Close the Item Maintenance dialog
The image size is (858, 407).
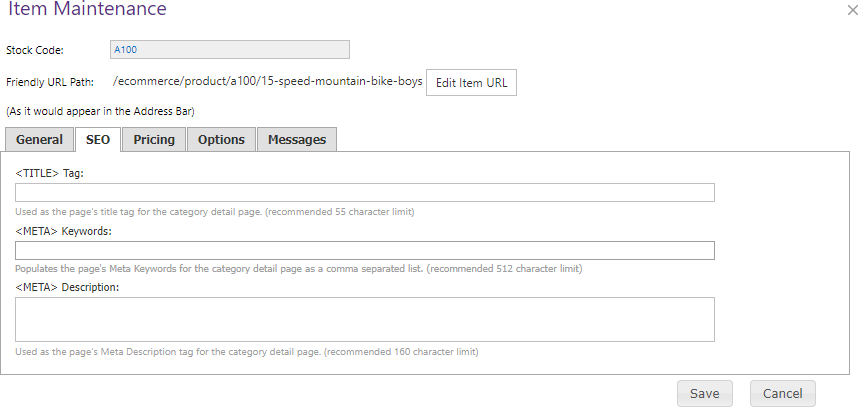(x=852, y=9)
